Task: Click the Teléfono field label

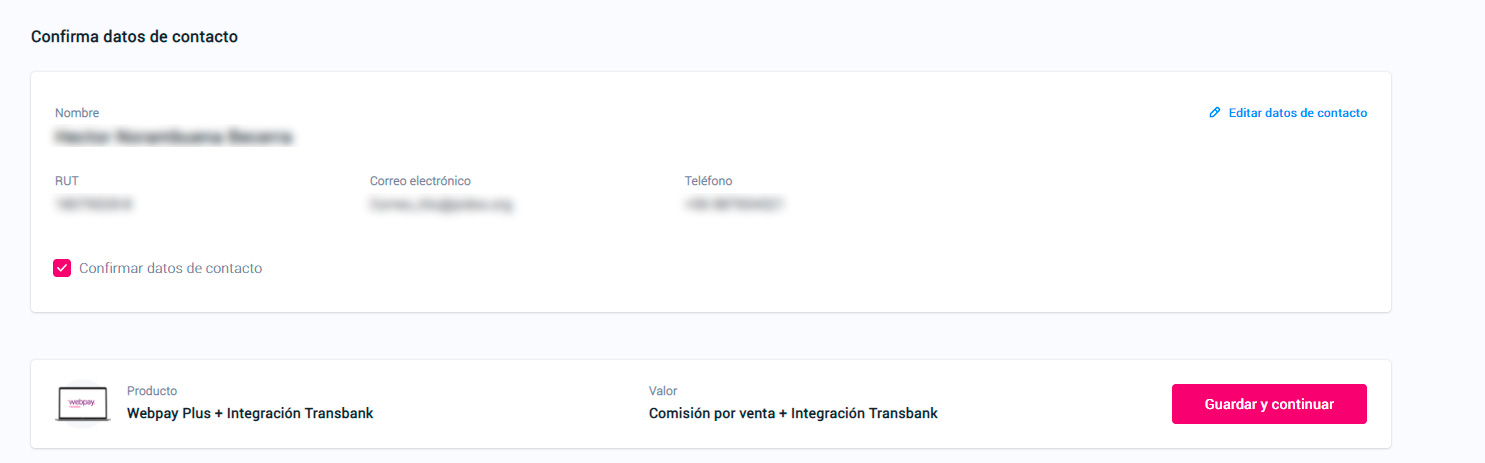Action: (x=708, y=181)
